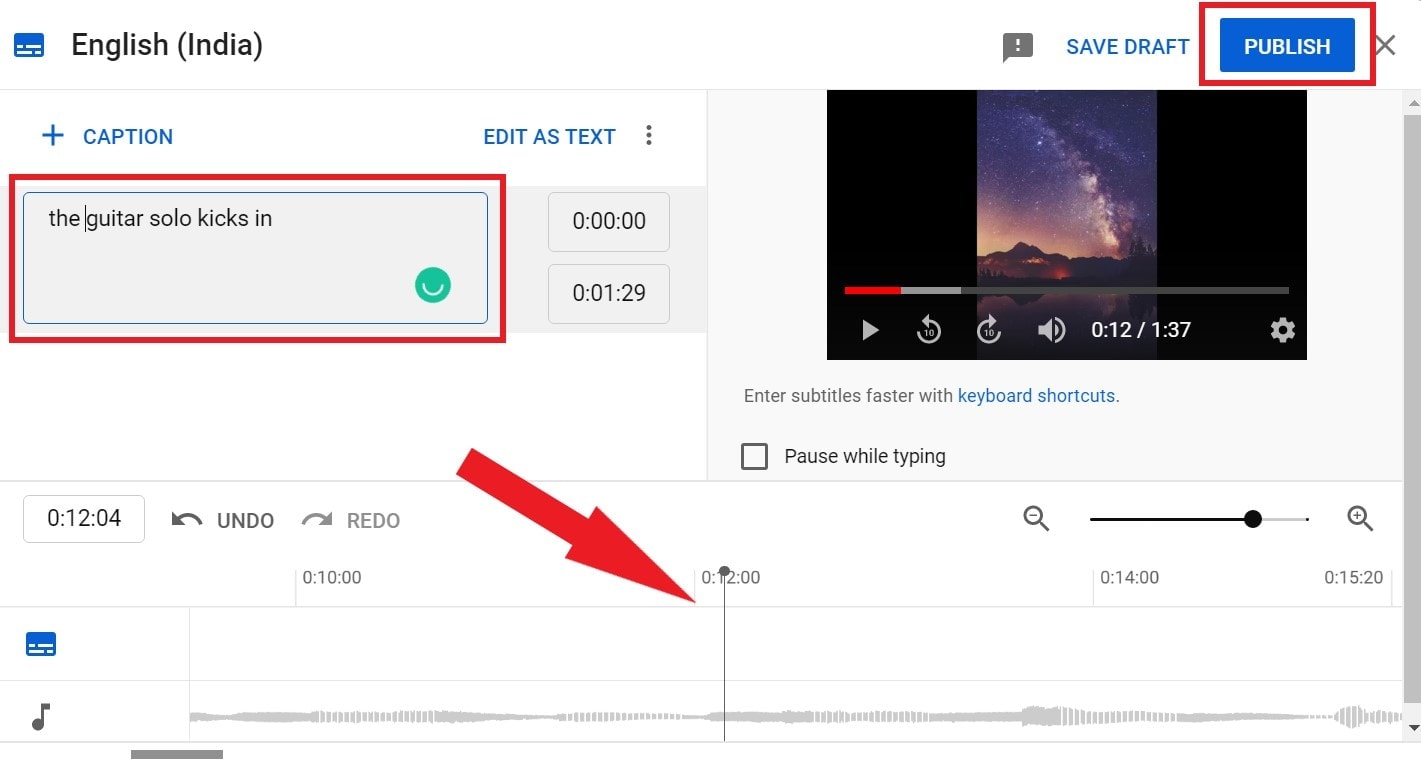Select the audio track music note icon
Viewport: 1421px width, 764px height.
coord(41,716)
